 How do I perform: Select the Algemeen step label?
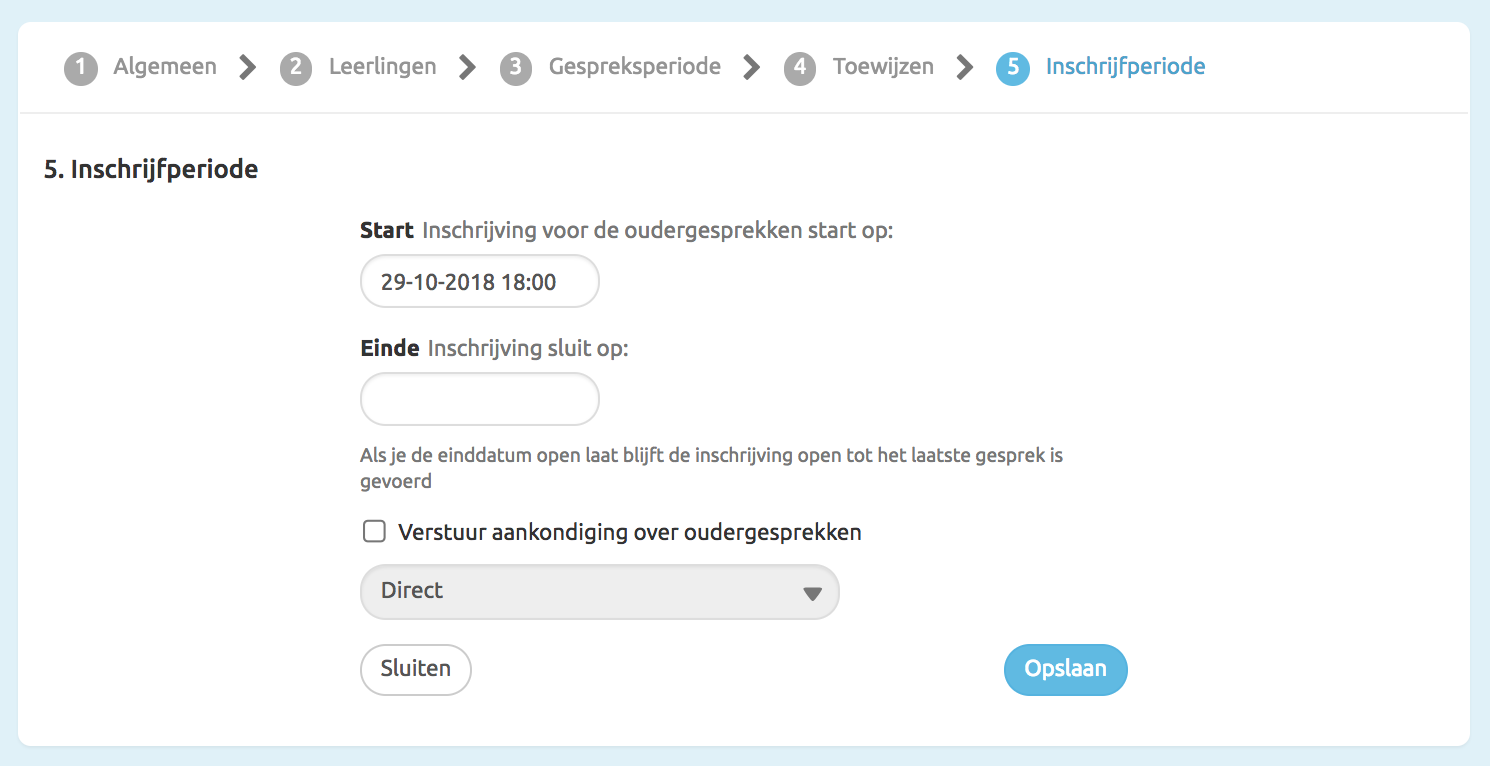click(164, 67)
